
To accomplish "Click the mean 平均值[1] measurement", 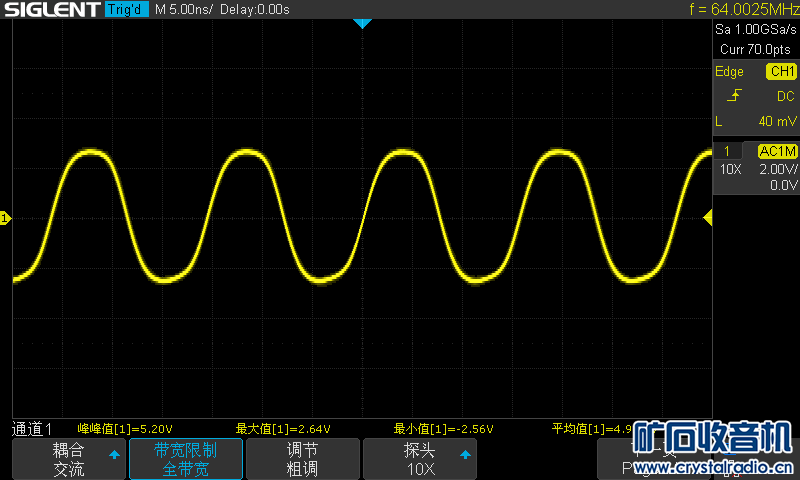I will [592, 429].
